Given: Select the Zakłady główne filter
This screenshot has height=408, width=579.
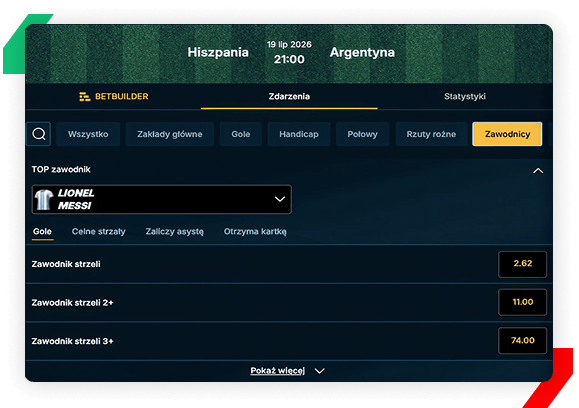Looking at the screenshot, I should [169, 134].
